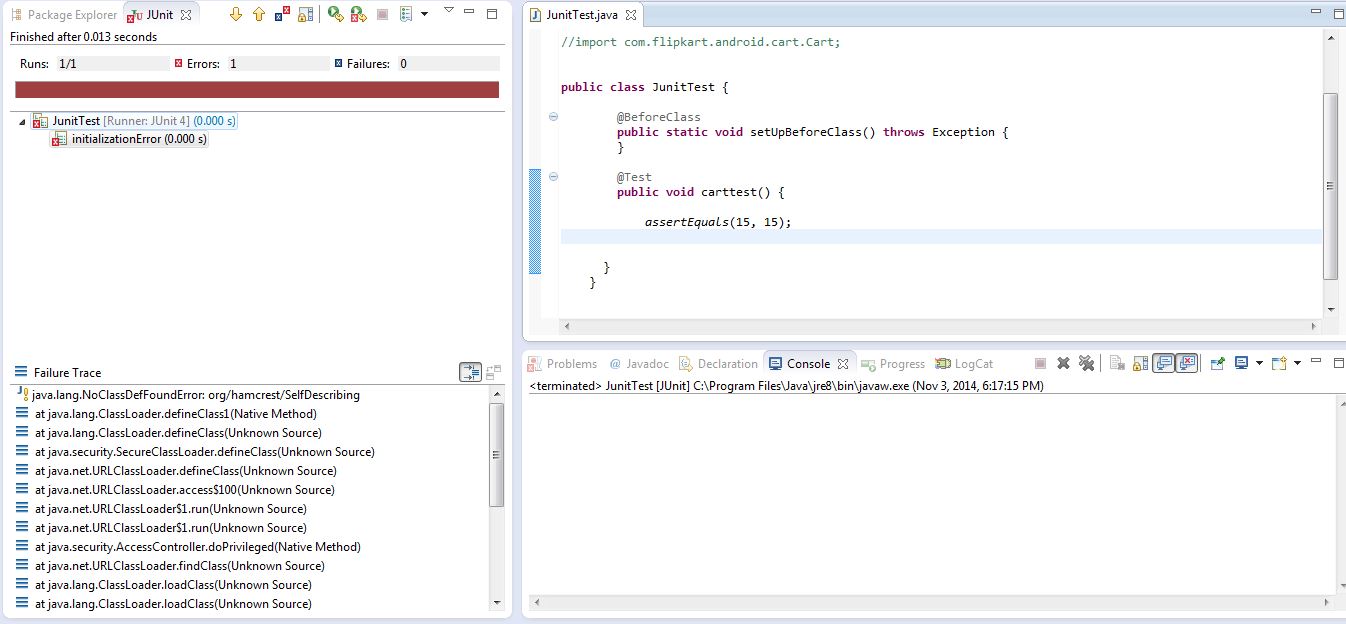The height and width of the screenshot is (624, 1346).
Task: Toggle show console on standard output
Action: (1163, 363)
